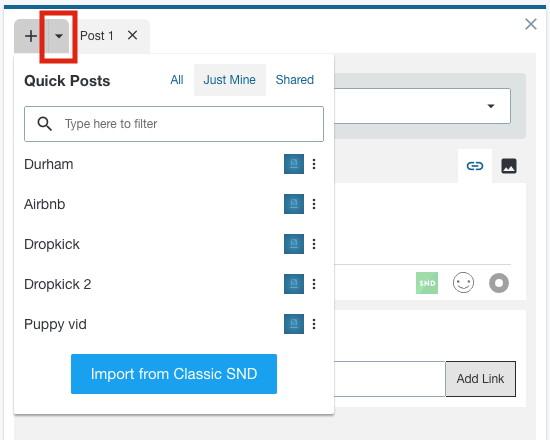Image resolution: width=550 pixels, height=440 pixels.
Task: Open the emoji smiley picker
Action: (463, 283)
